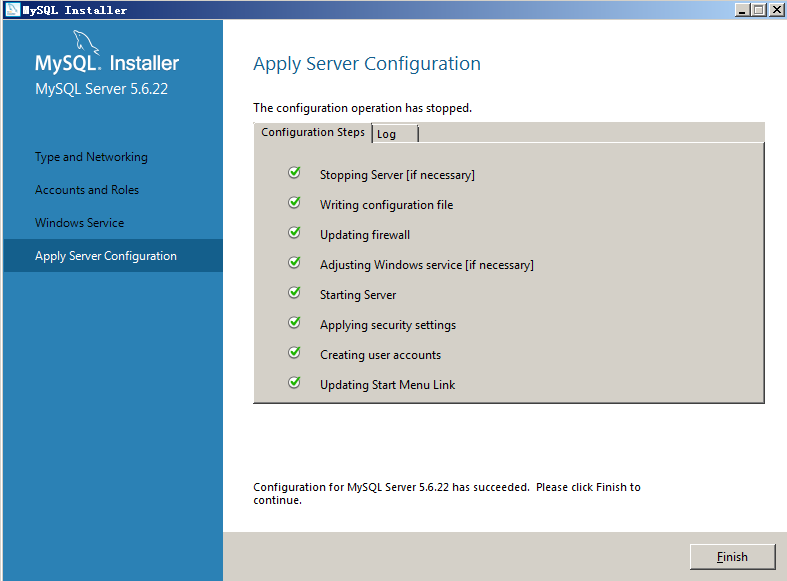Image resolution: width=787 pixels, height=581 pixels.
Task: Open Windows Service step in sidebar
Action: (x=79, y=223)
